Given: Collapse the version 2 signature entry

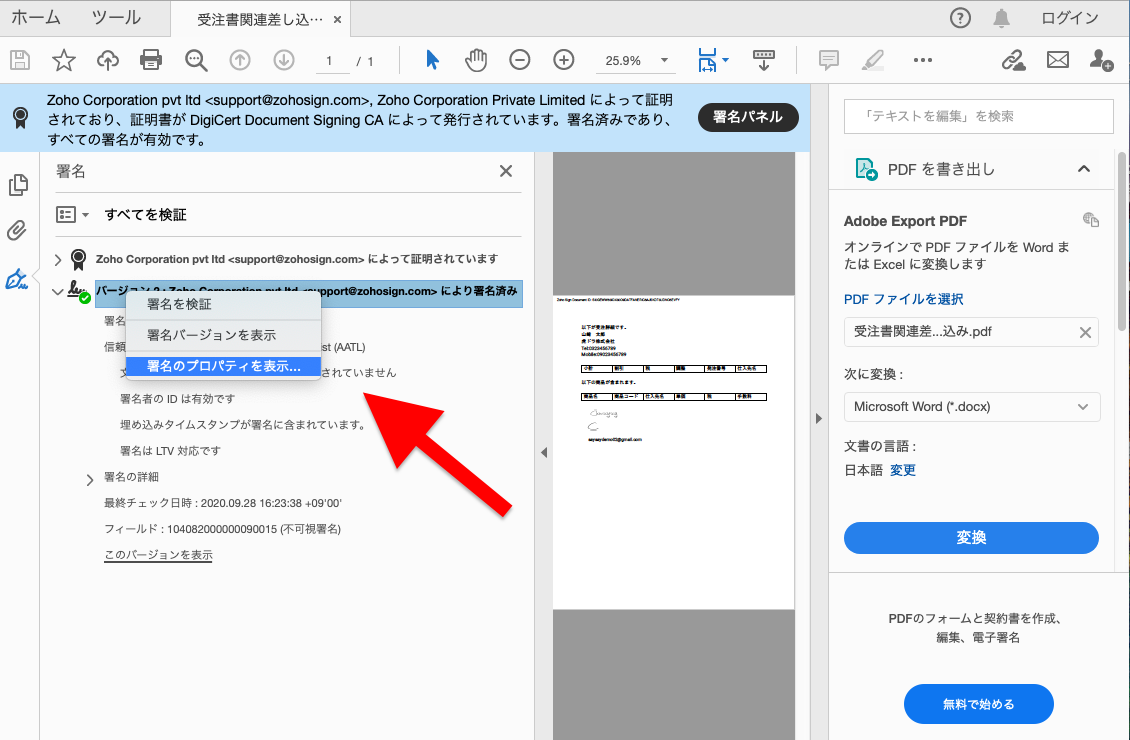Looking at the screenshot, I should pyautogui.click(x=58, y=292).
